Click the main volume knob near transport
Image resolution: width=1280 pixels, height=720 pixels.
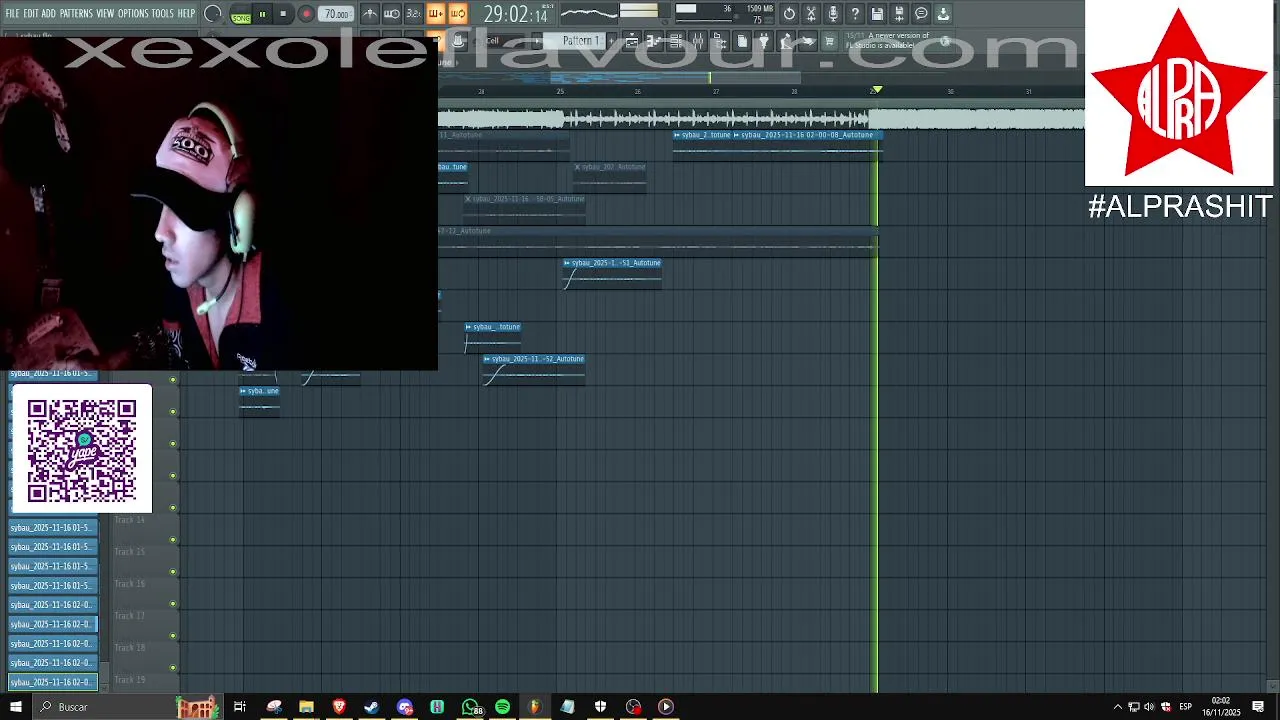coord(213,14)
